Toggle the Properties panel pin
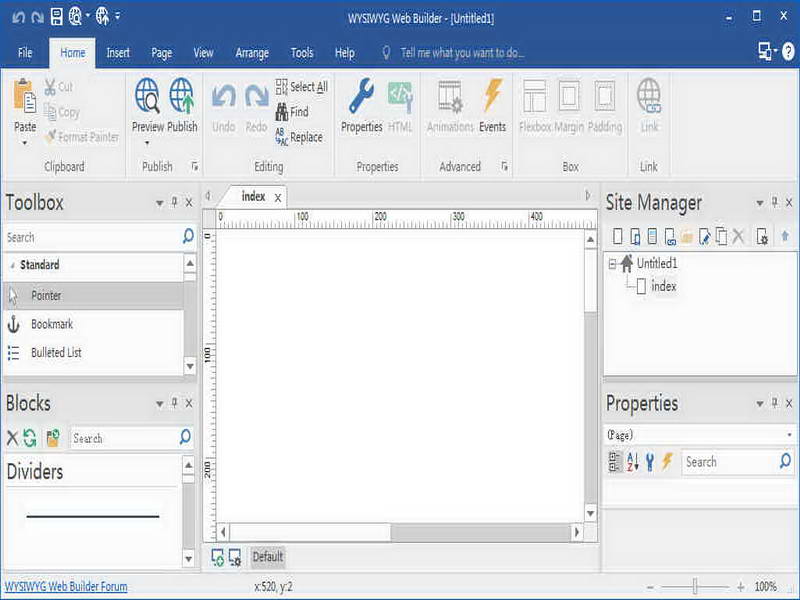The width and height of the screenshot is (800, 600). [774, 403]
